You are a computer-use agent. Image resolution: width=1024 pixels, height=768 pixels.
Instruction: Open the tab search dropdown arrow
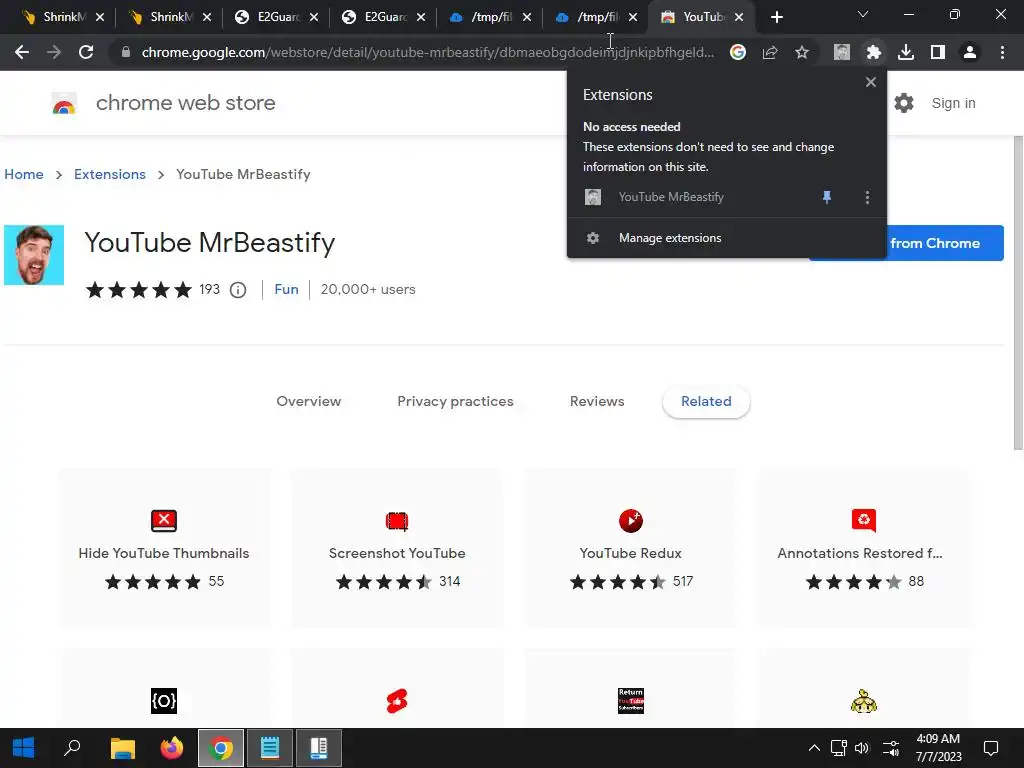coord(863,14)
